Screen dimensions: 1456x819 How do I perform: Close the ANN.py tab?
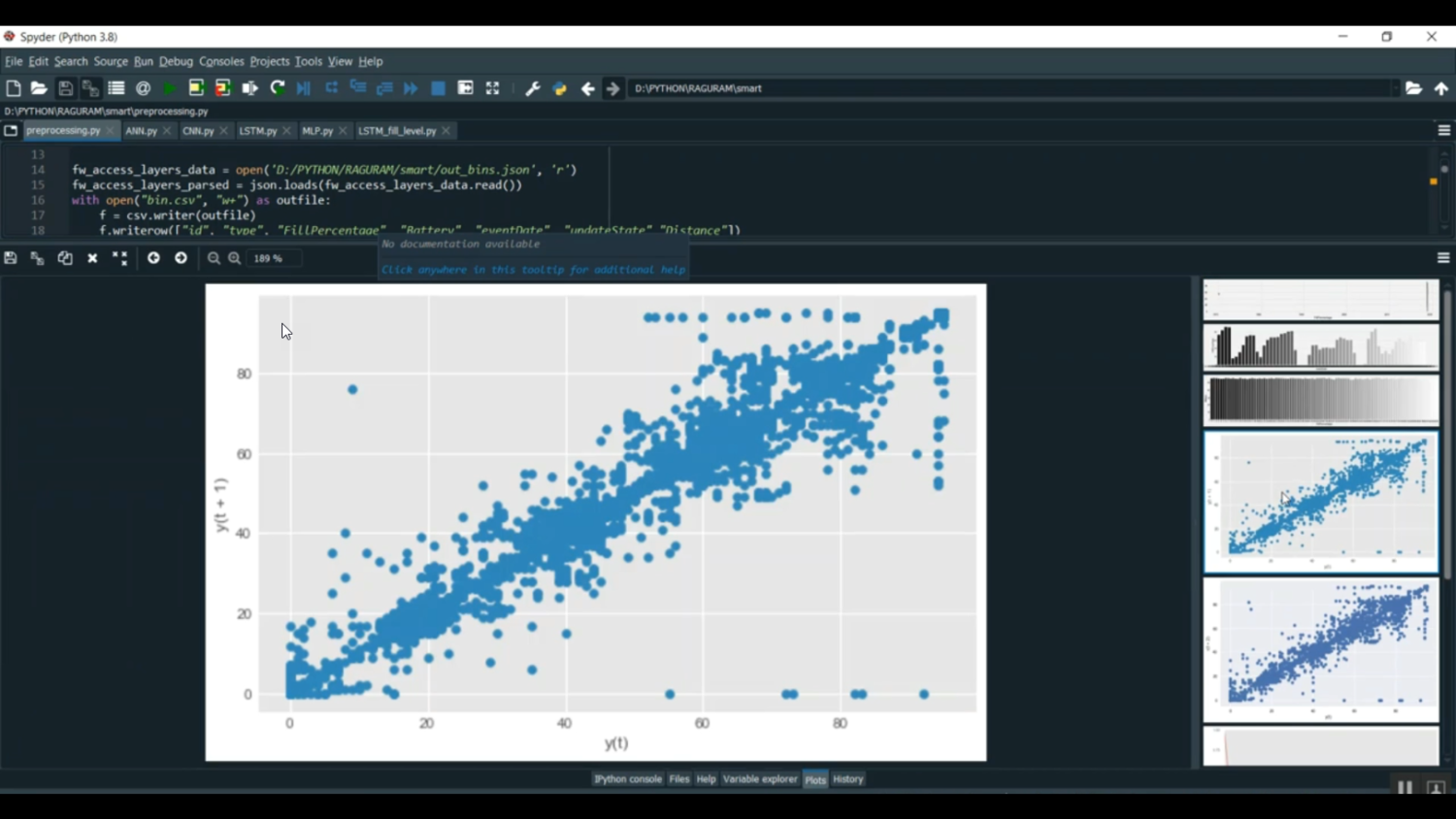point(167,130)
